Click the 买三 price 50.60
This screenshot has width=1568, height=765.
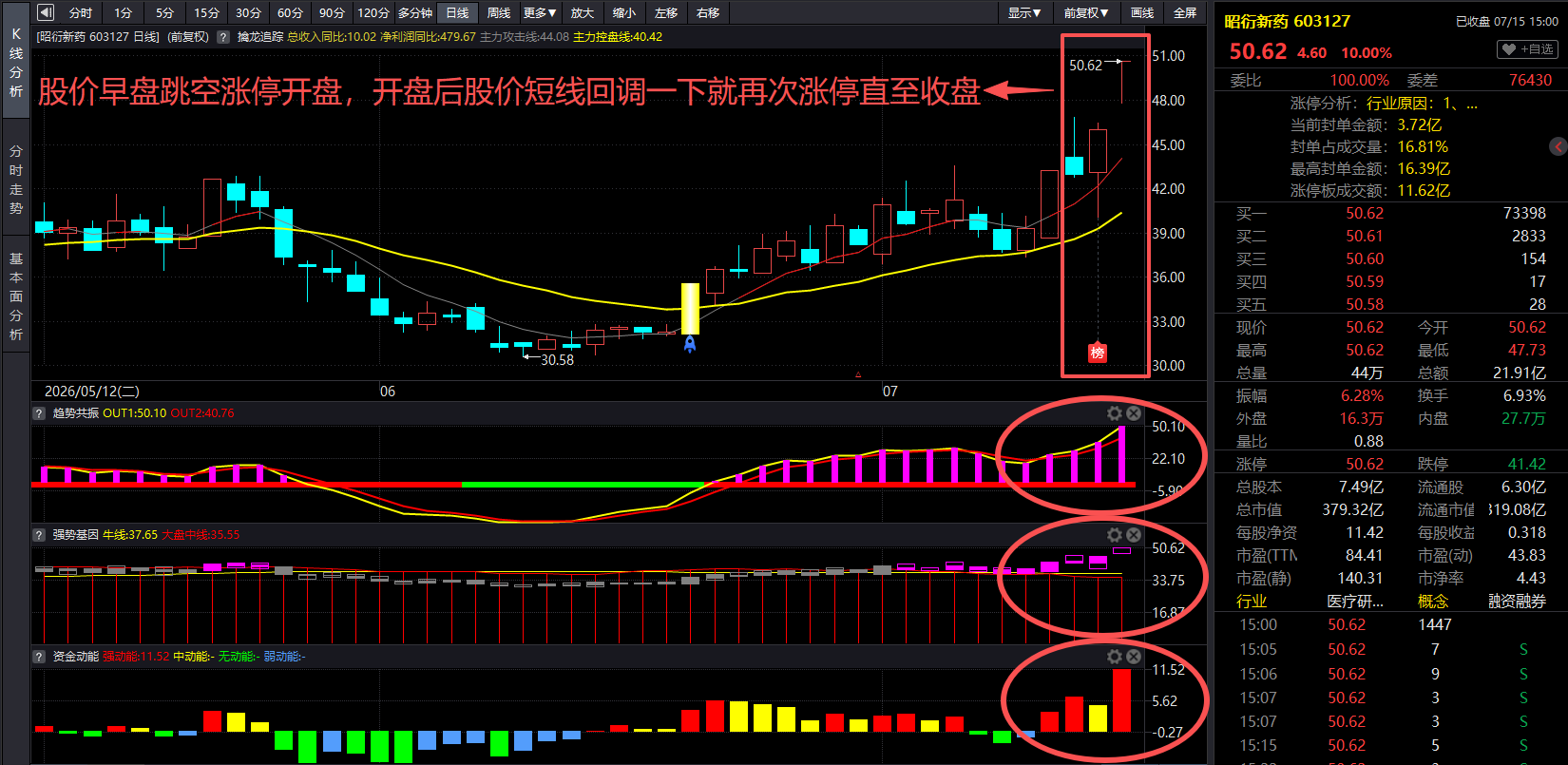pos(1365,258)
